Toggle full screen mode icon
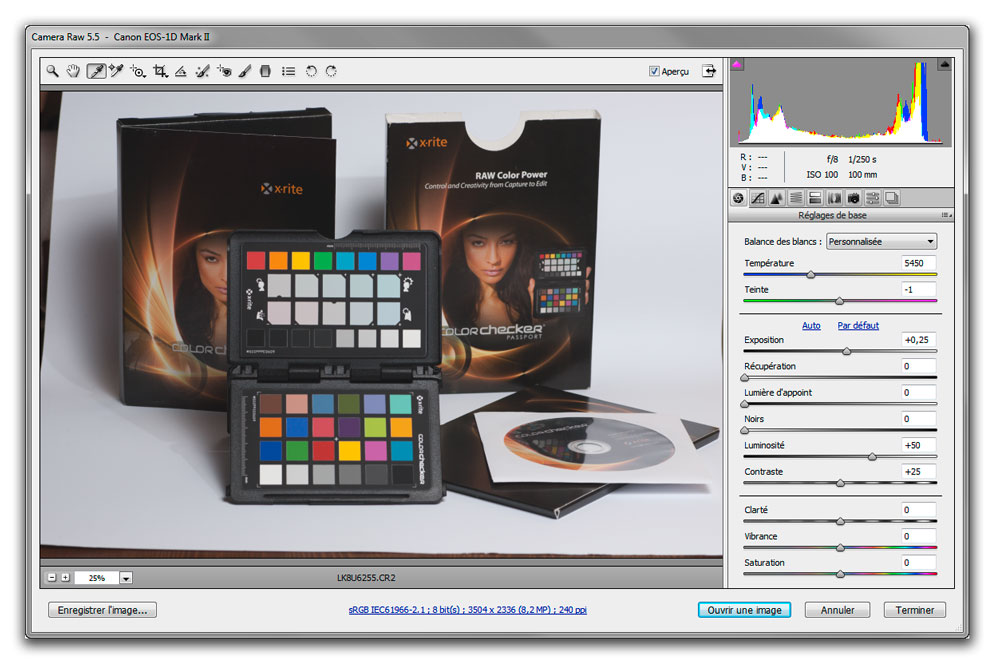The image size is (1000, 670). pyautogui.click(x=709, y=71)
